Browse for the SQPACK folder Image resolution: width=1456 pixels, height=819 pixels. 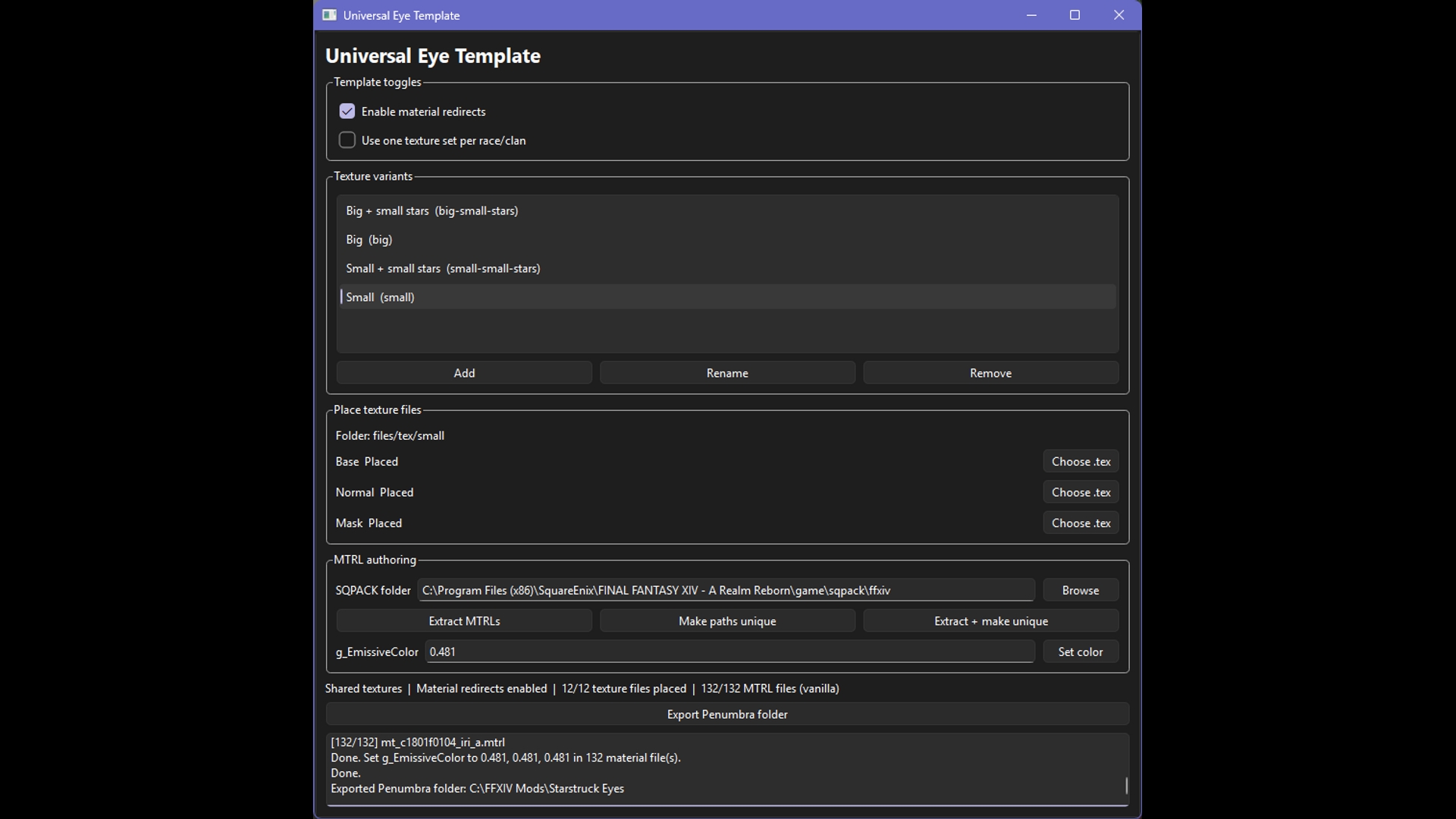[x=1081, y=590]
